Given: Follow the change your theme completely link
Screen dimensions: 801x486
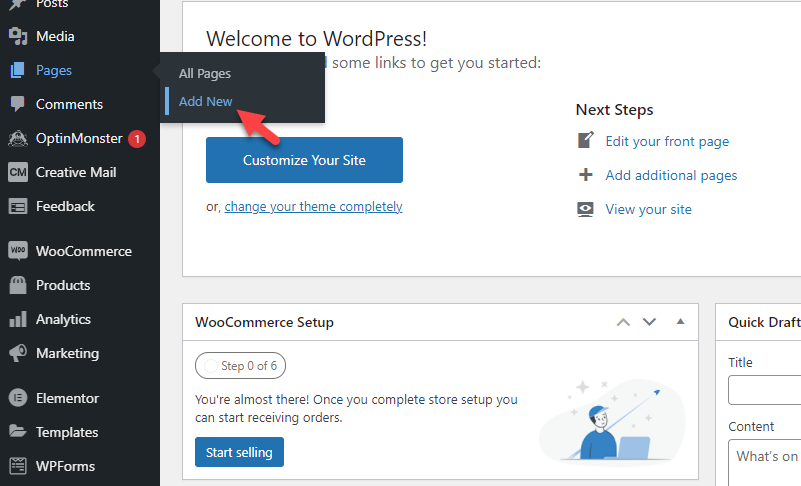Looking at the screenshot, I should tap(313, 206).
